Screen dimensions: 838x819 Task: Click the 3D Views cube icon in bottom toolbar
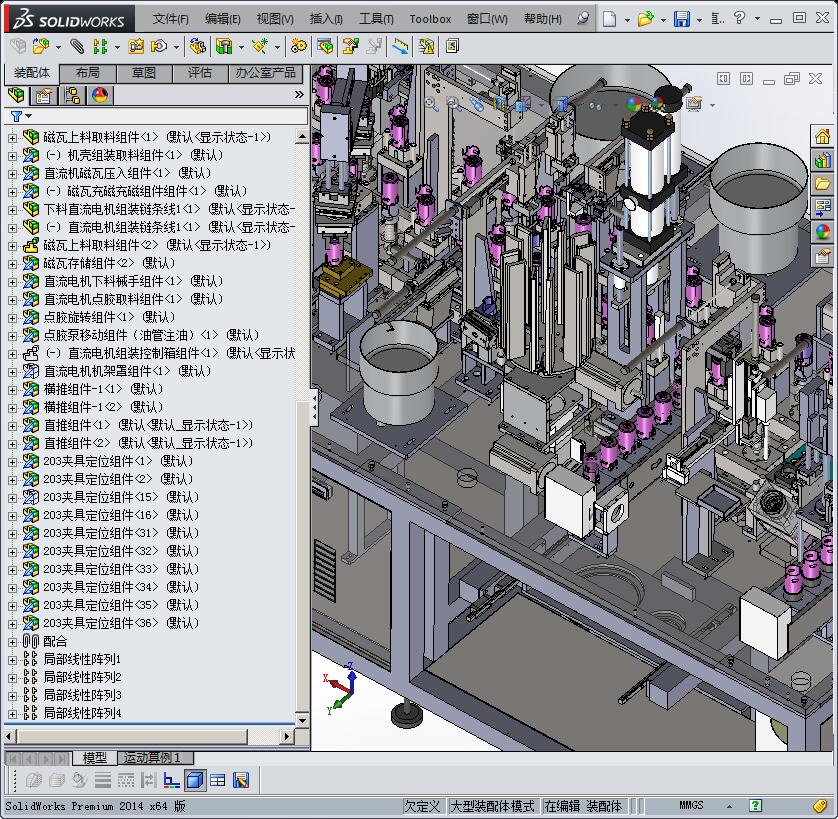195,781
